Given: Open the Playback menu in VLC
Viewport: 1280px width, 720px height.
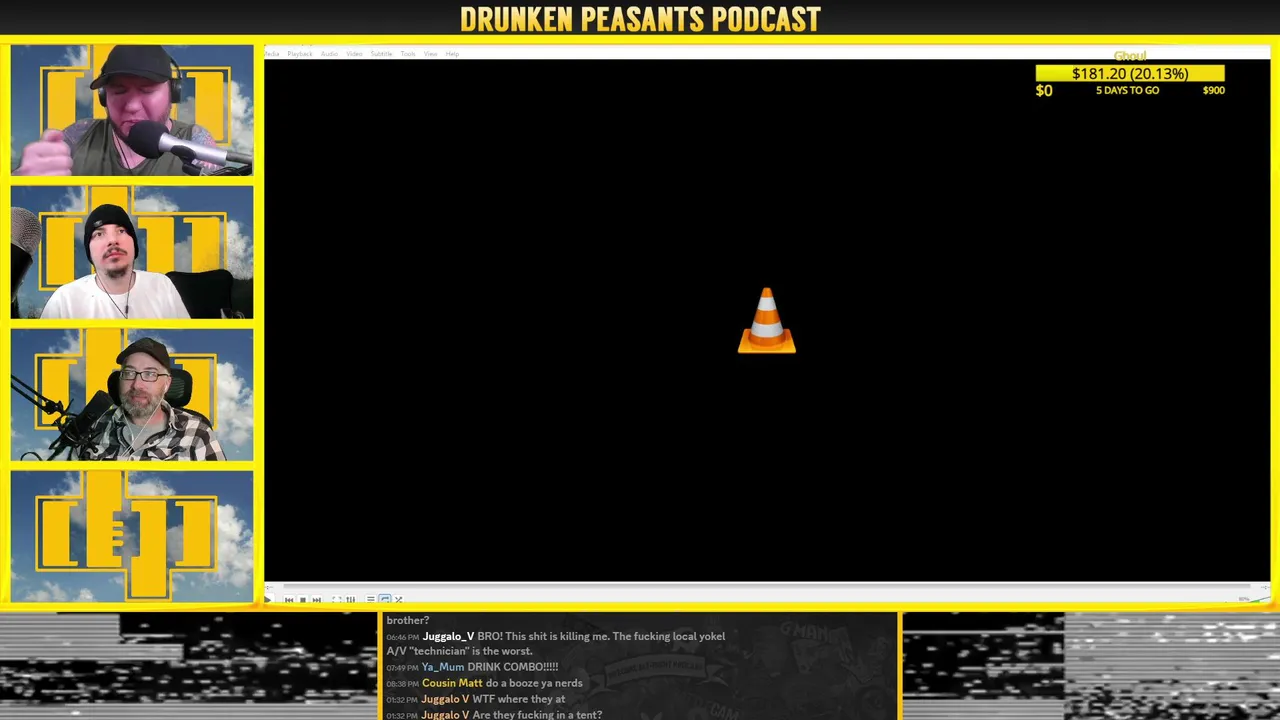Looking at the screenshot, I should pyautogui.click(x=300, y=54).
